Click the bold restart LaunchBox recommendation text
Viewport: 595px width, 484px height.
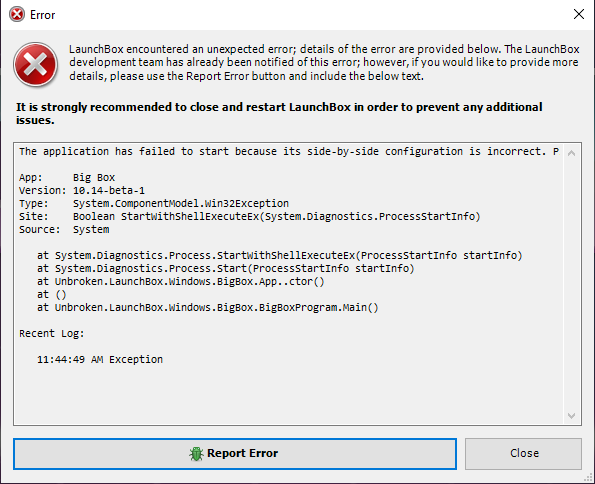pos(279,114)
